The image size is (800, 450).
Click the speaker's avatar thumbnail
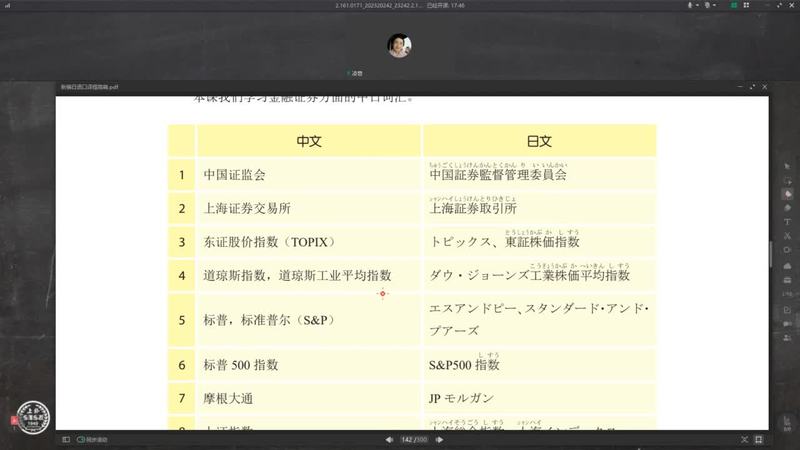pos(399,46)
